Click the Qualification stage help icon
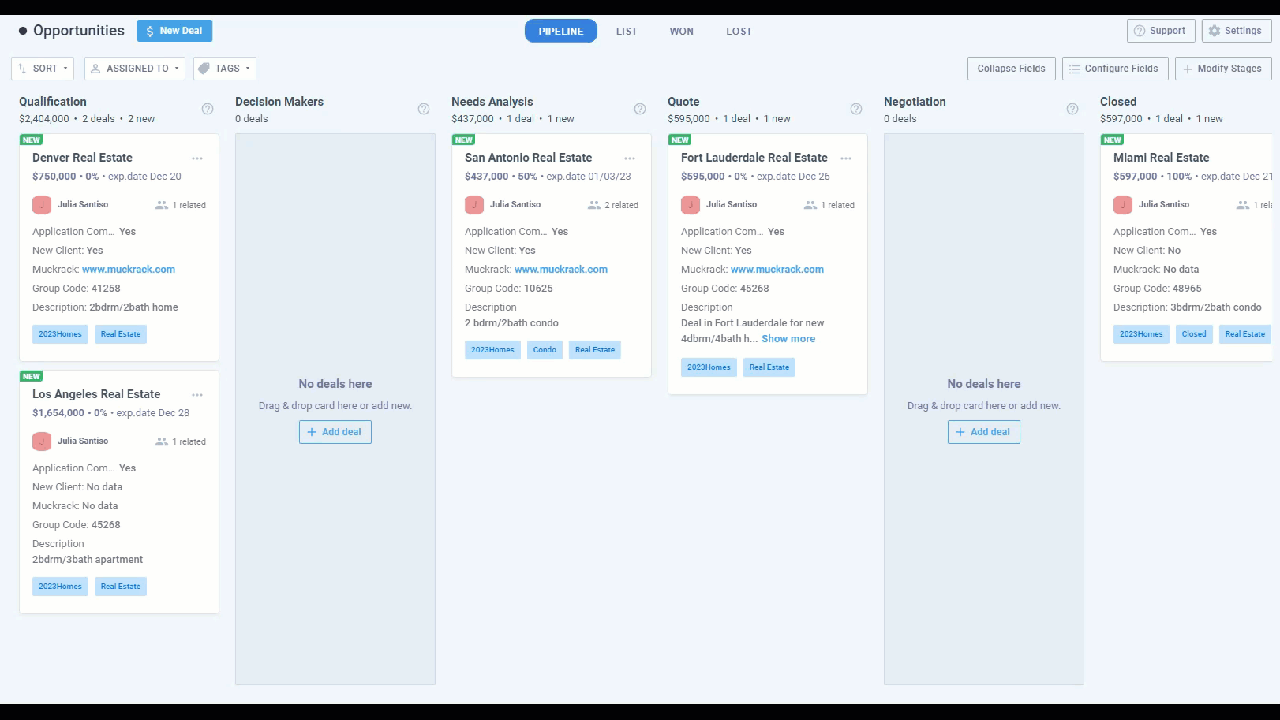Screen dimensions: 1280x720 click(x=207, y=109)
